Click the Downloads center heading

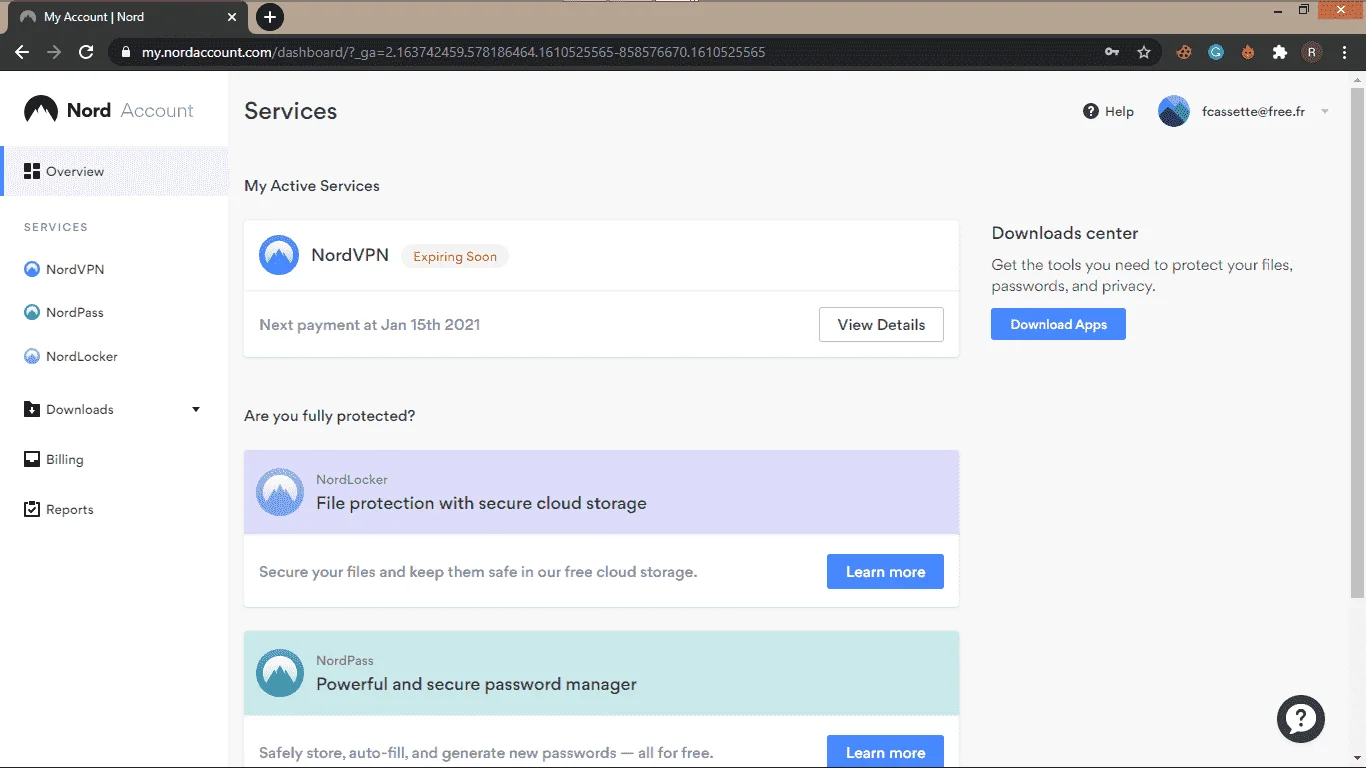coord(1065,233)
